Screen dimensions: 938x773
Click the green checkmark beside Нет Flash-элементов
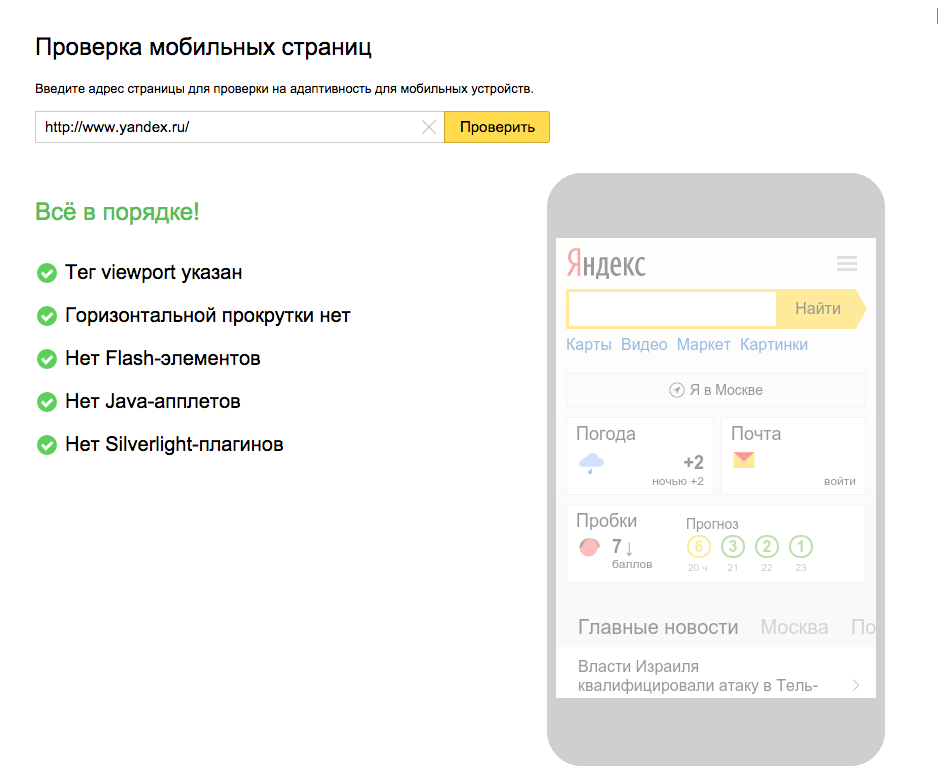click(46, 358)
